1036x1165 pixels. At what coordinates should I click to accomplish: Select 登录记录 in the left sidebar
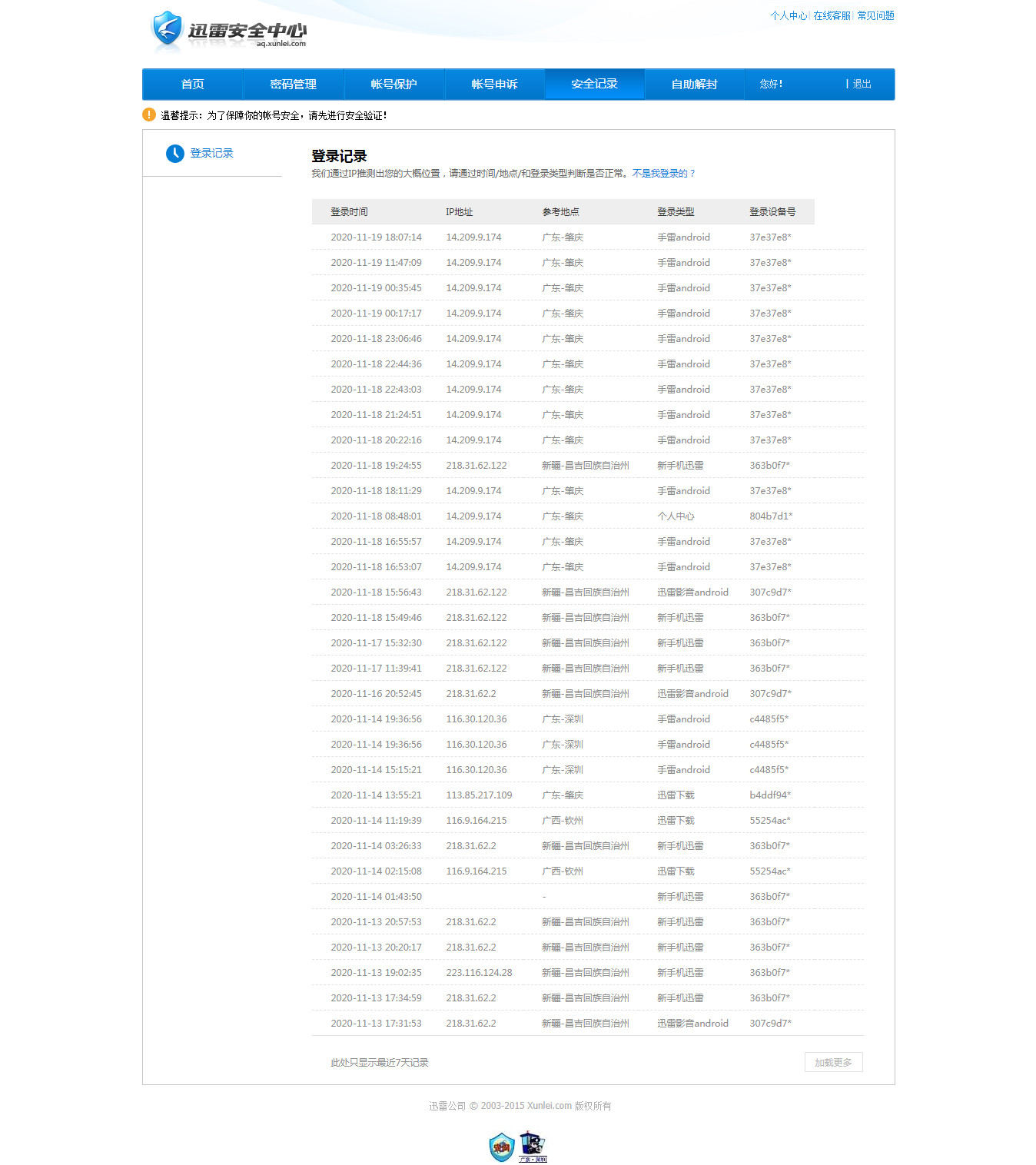tap(211, 153)
